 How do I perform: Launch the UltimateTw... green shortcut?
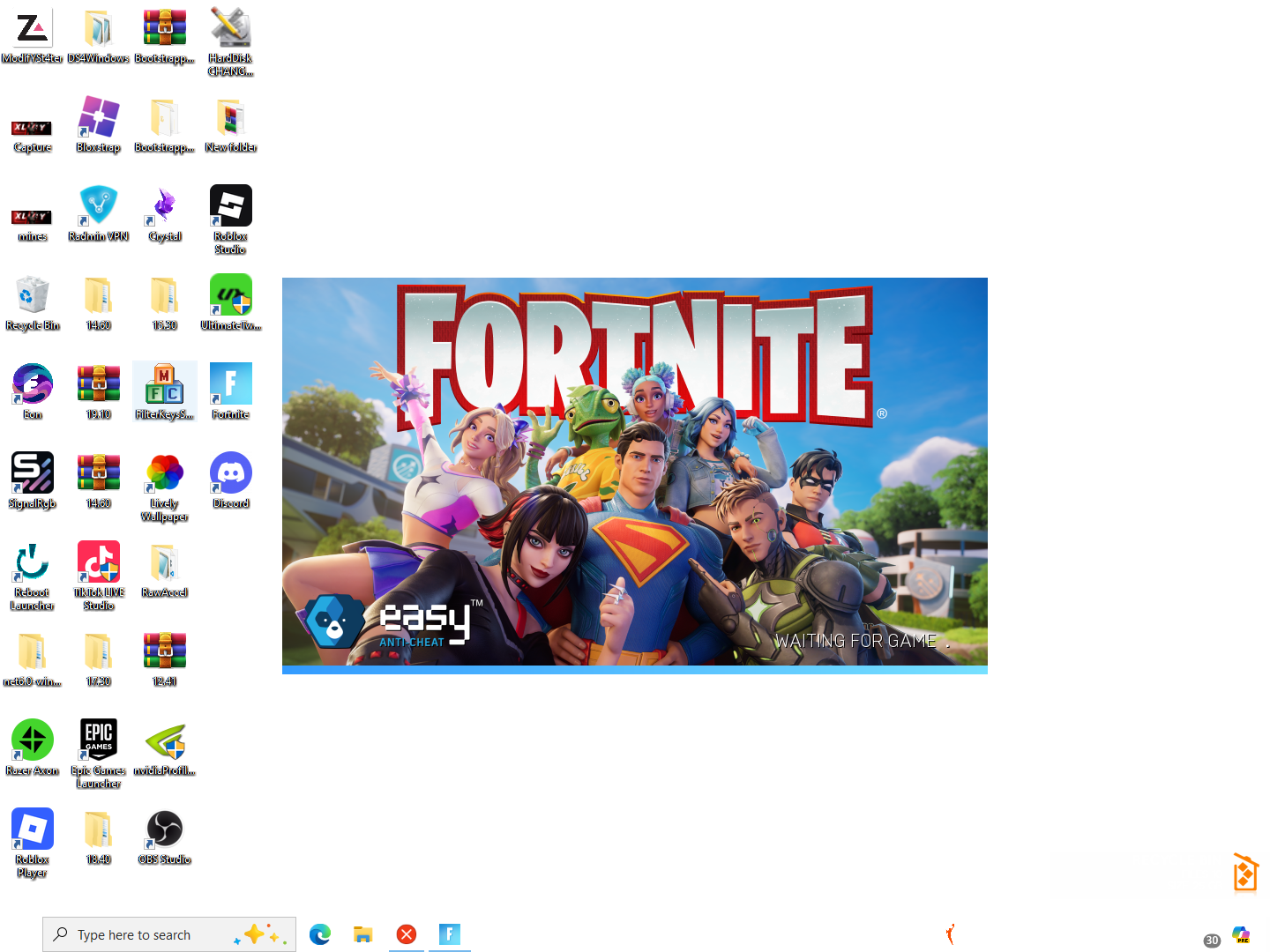231,302
